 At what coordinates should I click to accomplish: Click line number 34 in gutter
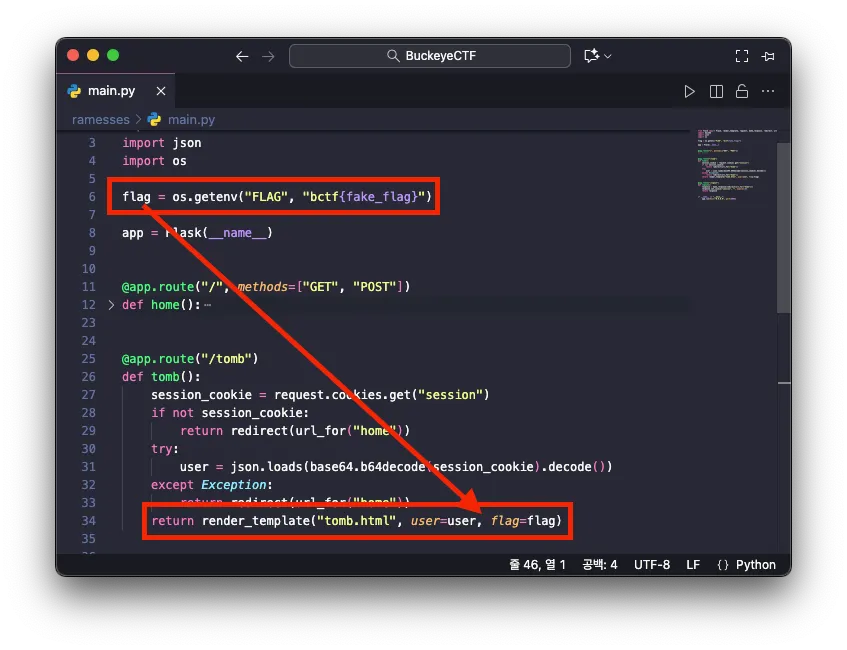[x=89, y=521]
